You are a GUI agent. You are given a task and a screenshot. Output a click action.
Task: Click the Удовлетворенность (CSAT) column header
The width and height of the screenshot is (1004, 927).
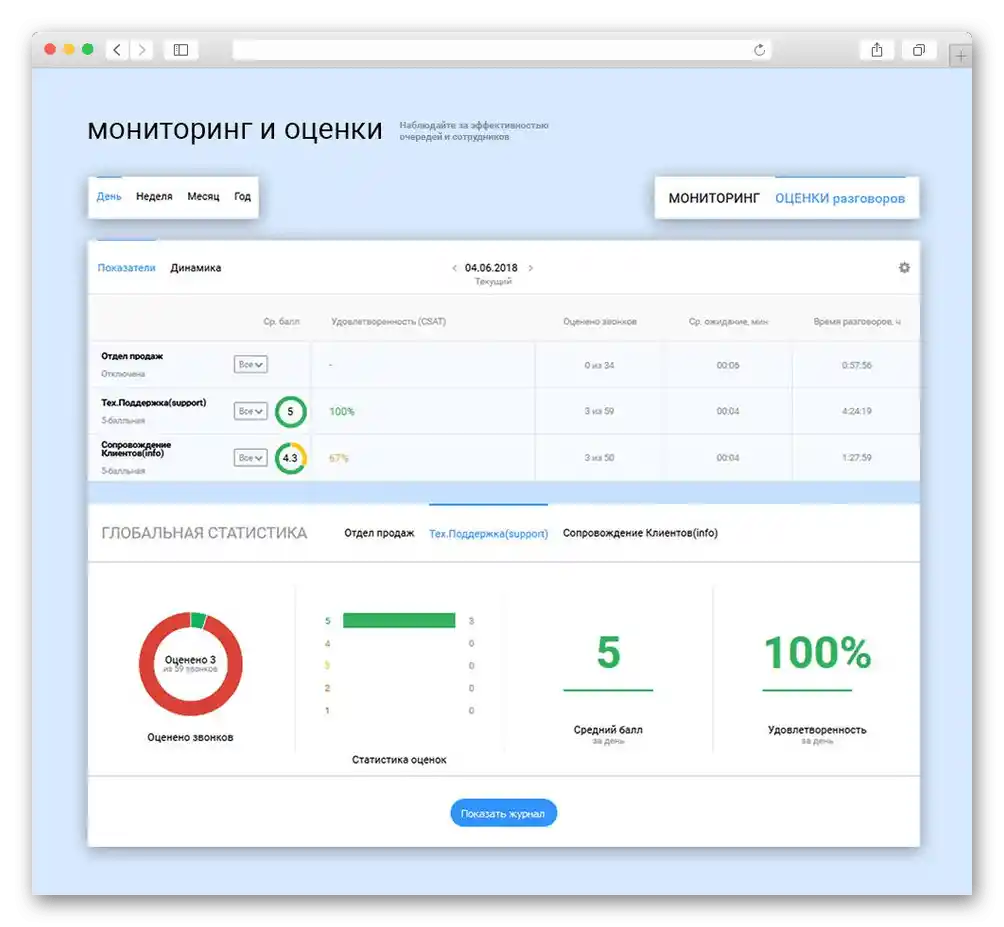pos(389,321)
